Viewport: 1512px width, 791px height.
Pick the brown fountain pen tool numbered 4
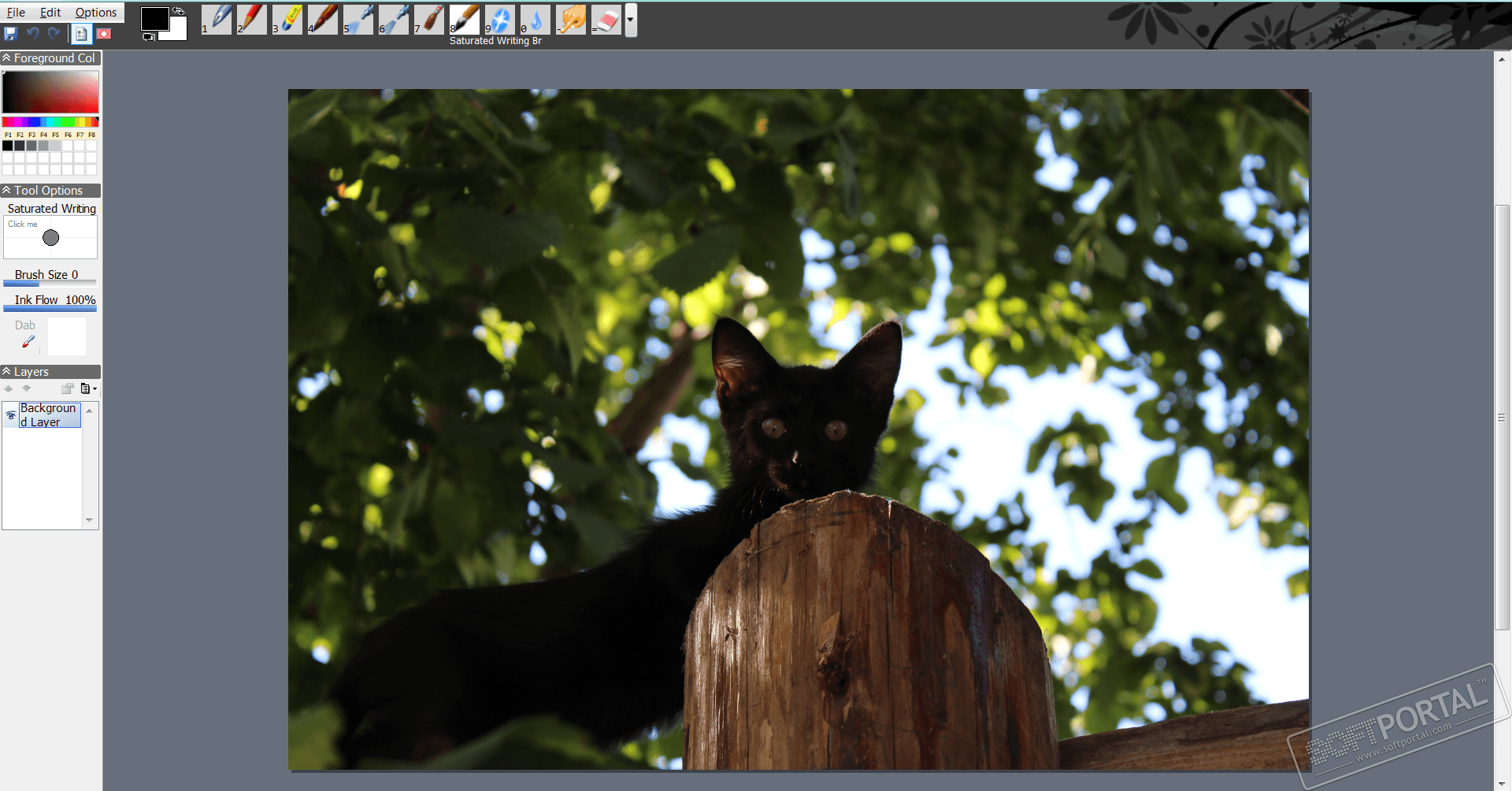click(x=323, y=20)
